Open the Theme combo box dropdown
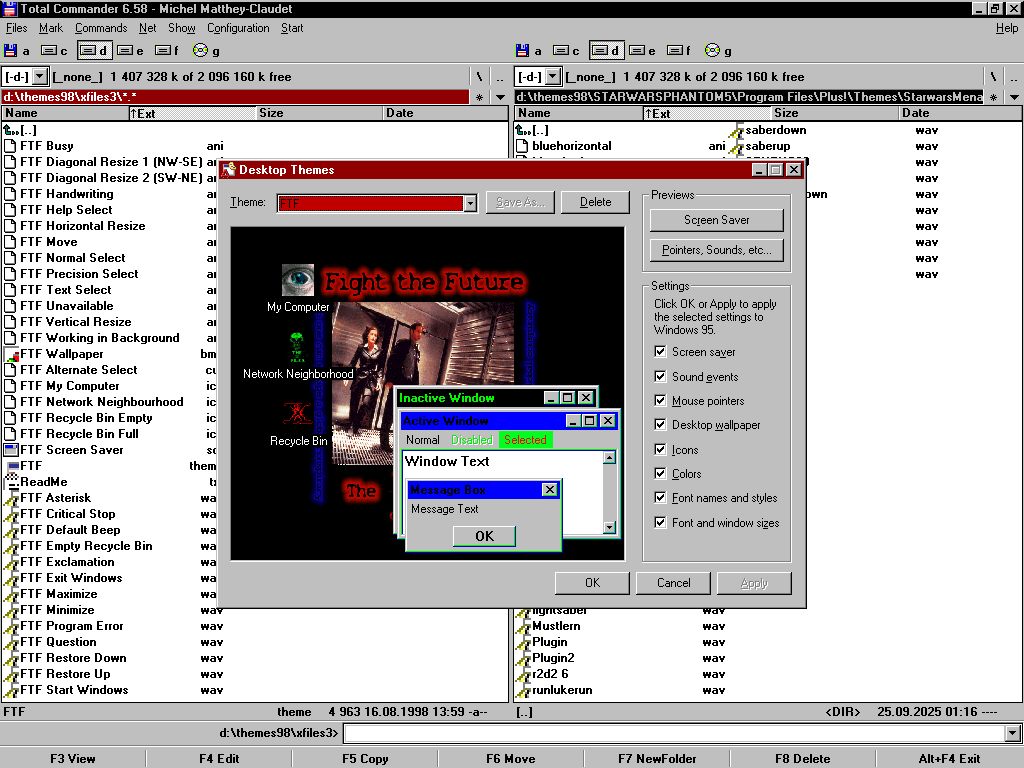This screenshot has height=768, width=1024. (470, 203)
